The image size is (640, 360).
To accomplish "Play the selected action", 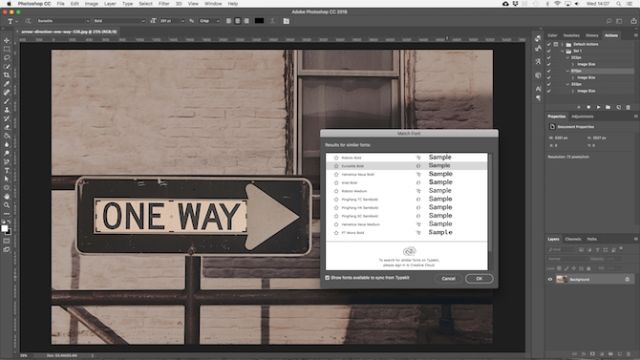I will [x=598, y=107].
